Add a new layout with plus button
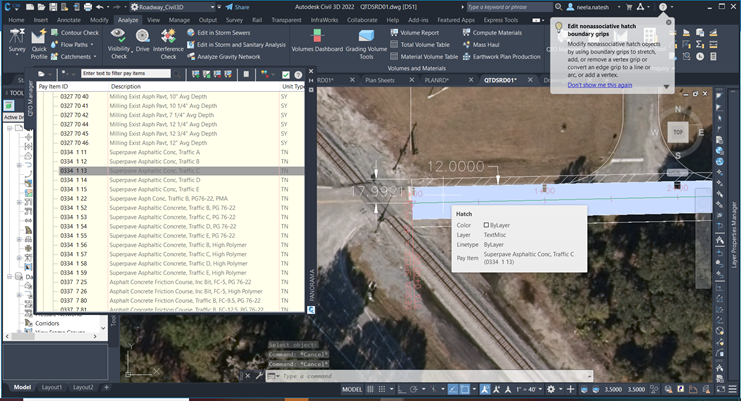 [106, 387]
